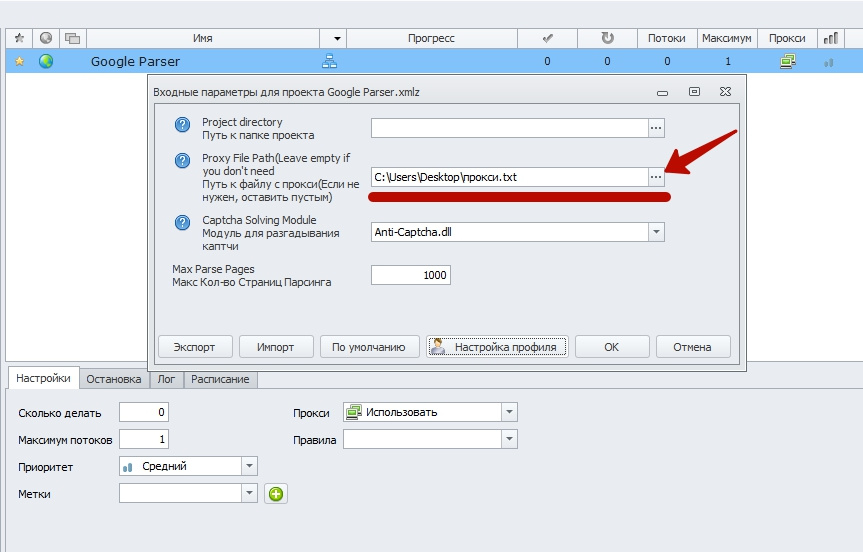This screenshot has width=863, height=552.
Task: Switch to the Остановка tab
Action: pyautogui.click(x=114, y=379)
